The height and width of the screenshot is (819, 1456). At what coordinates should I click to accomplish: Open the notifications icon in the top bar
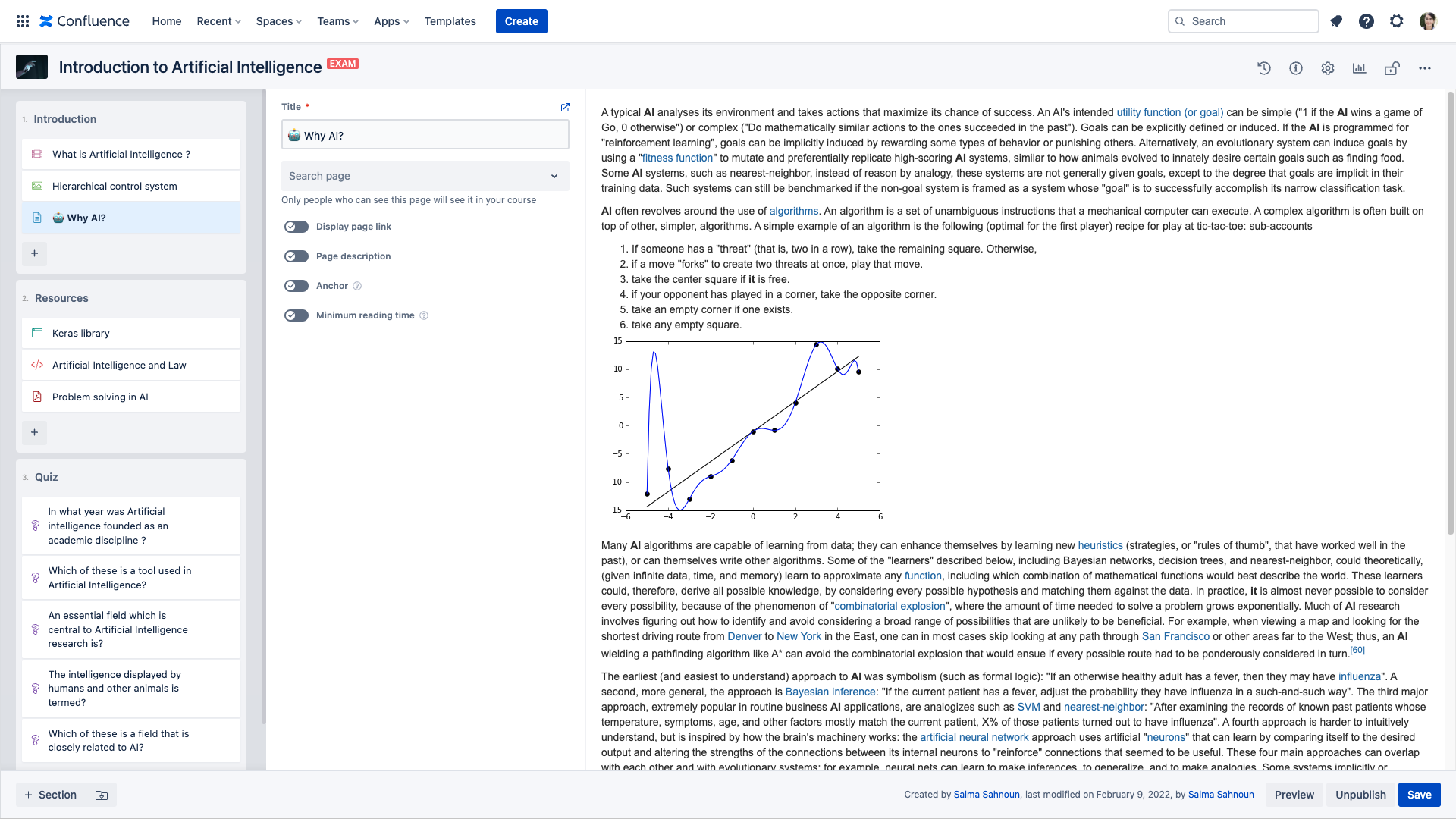(1336, 21)
